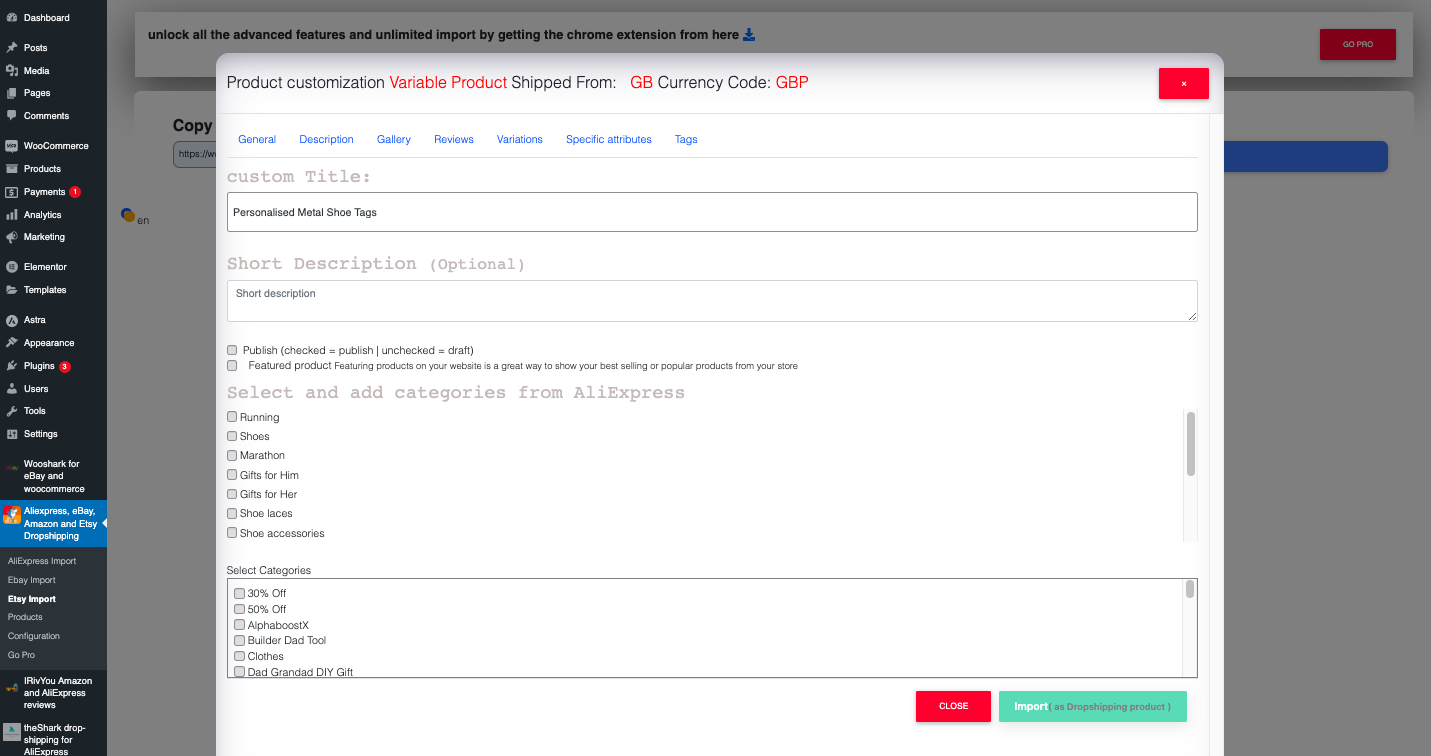This screenshot has height=756, width=1431.
Task: Open the Gallery tab
Action: pyautogui.click(x=394, y=139)
